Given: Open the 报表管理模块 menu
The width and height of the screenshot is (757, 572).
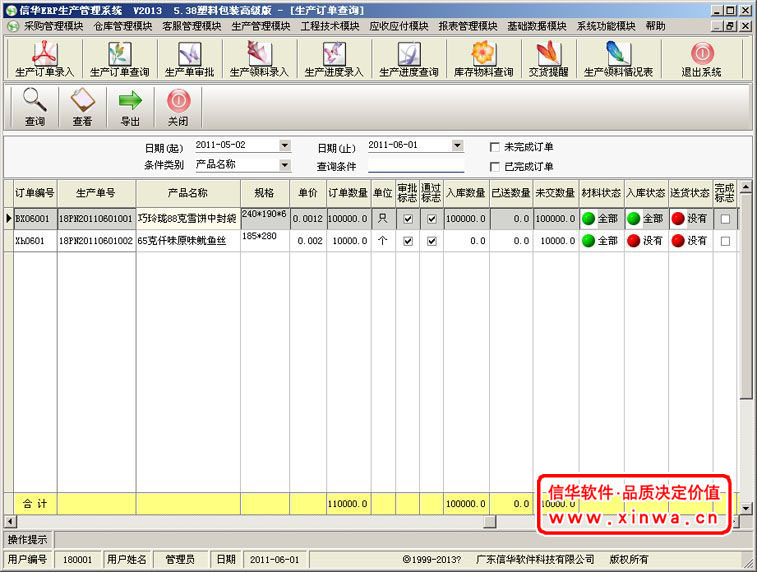Looking at the screenshot, I should (x=468, y=26).
